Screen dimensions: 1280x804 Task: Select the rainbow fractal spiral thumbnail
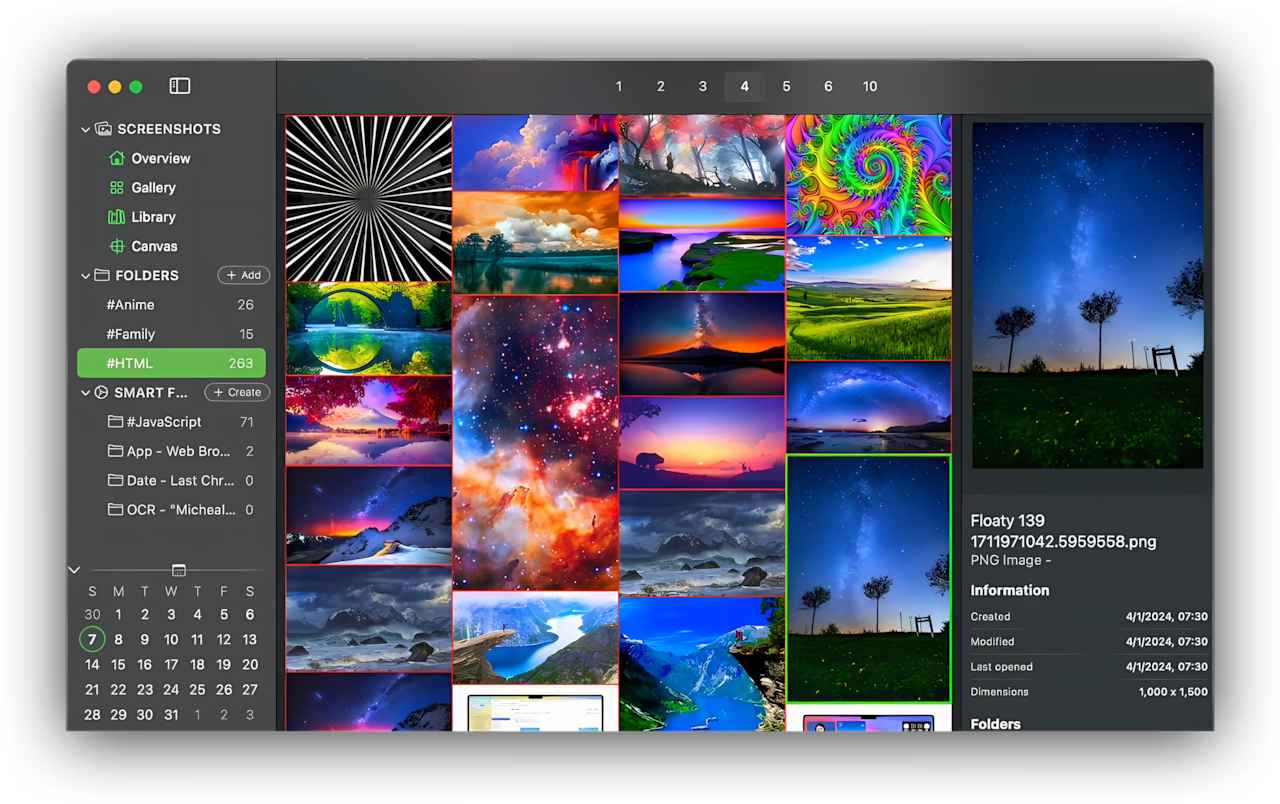(x=868, y=175)
